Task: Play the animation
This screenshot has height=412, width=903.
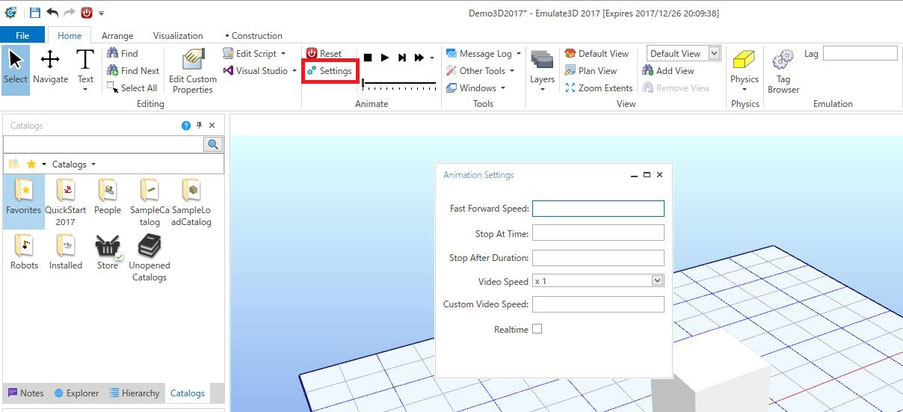Action: click(385, 58)
